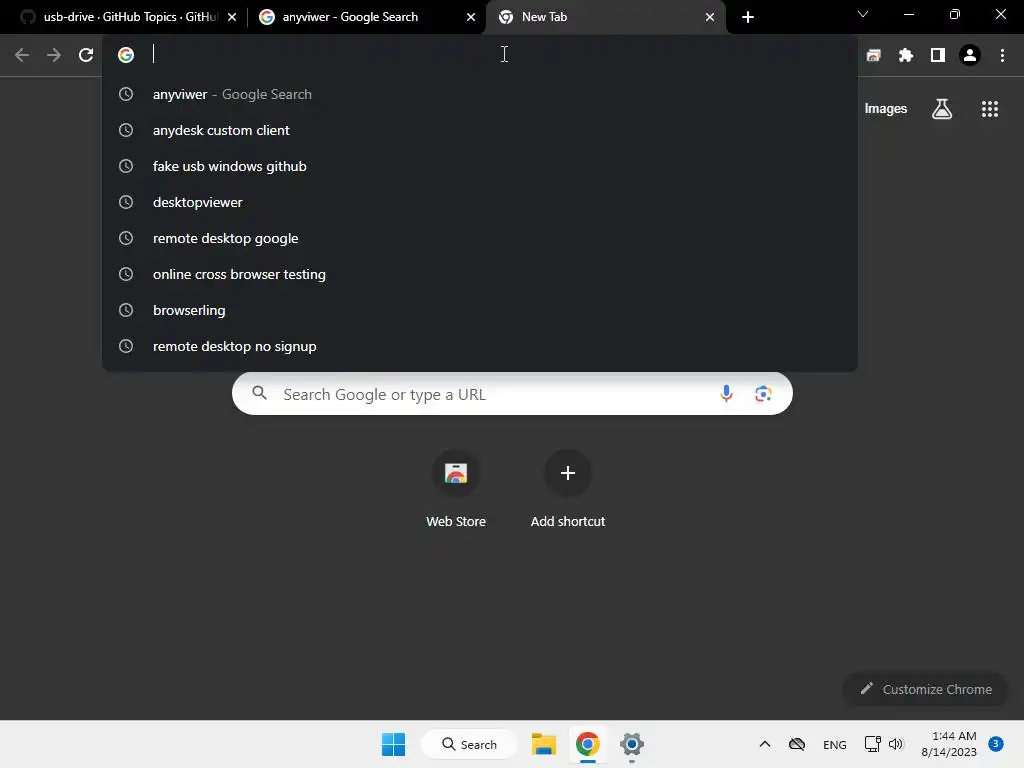Viewport: 1024px width, 768px height.
Task: Choose the remote desktop google suggestion
Action: pos(480,238)
